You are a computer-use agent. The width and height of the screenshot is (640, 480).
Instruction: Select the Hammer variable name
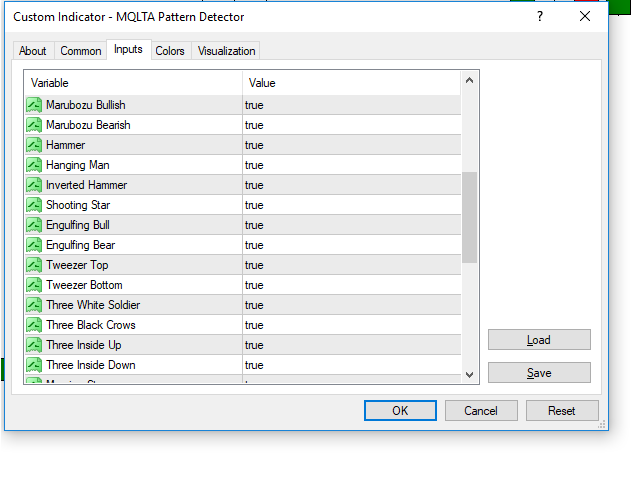66,145
